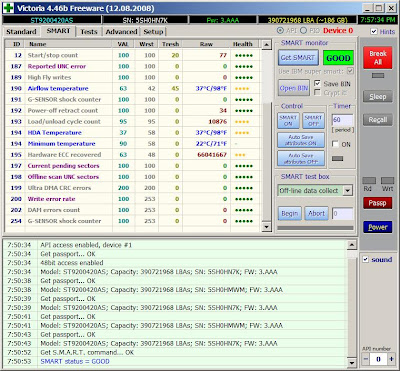Toggle Use IBM super smart checkbox

pyautogui.click(x=350, y=71)
